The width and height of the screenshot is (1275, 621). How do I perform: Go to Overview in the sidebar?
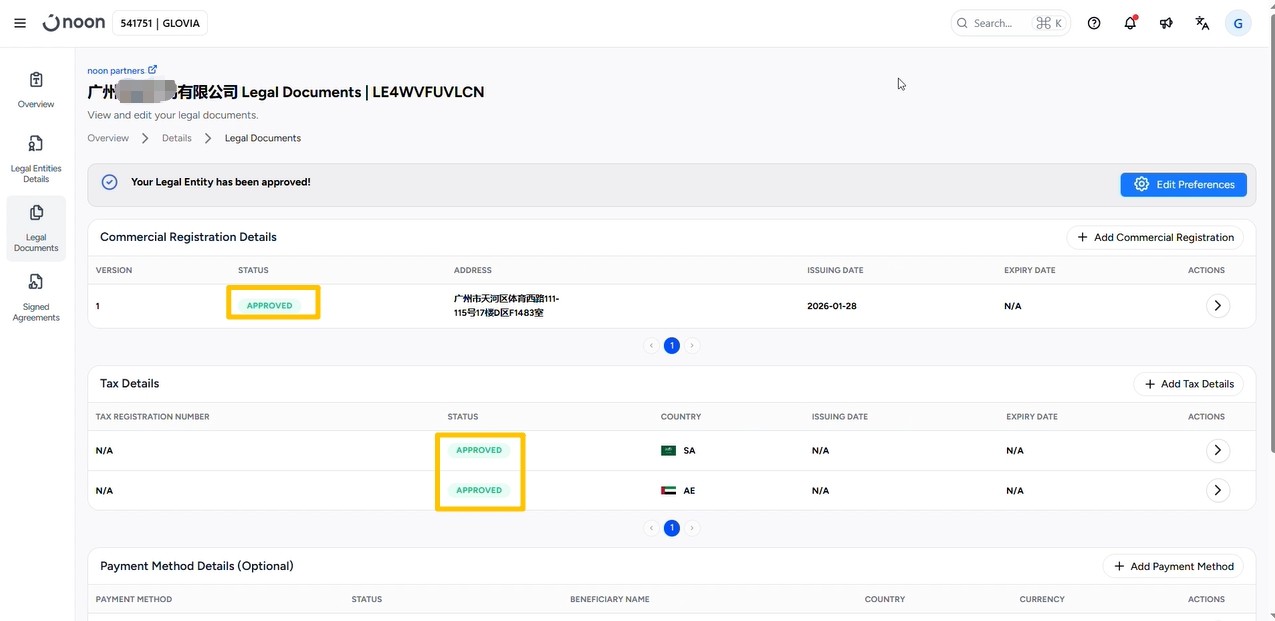[36, 90]
